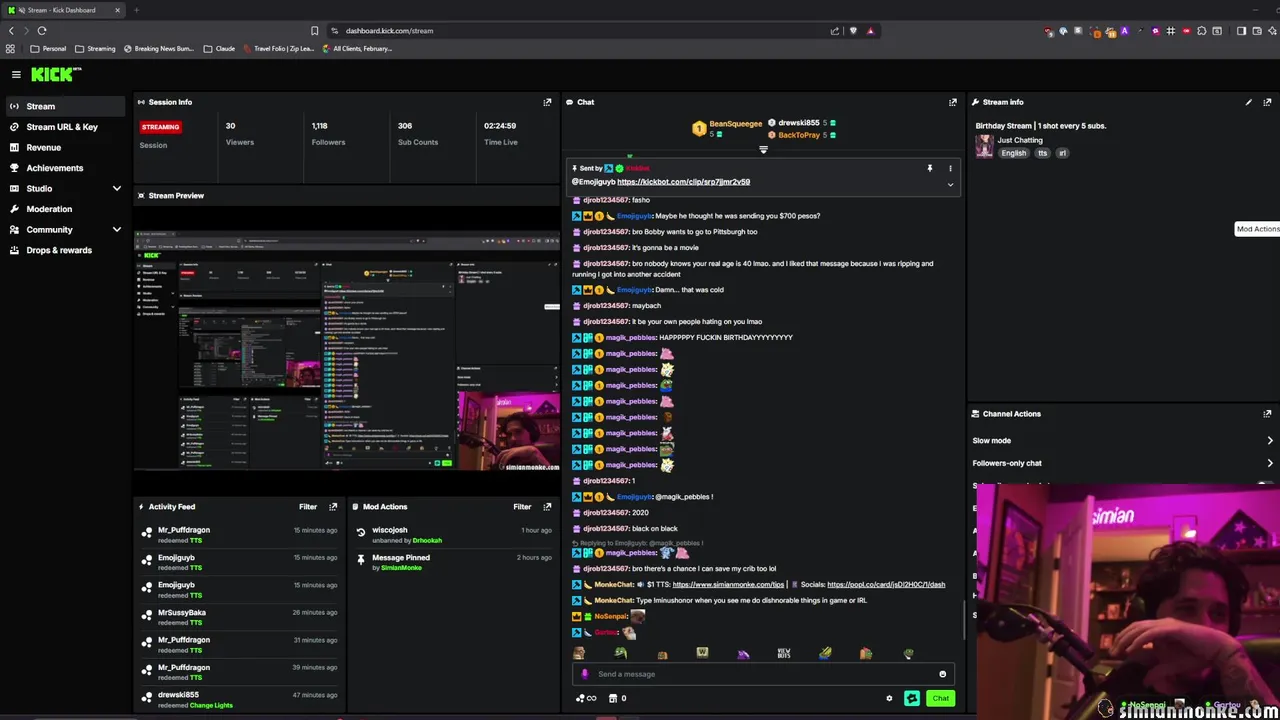The width and height of the screenshot is (1280, 720).
Task: Click the chat scrollbar
Action: click(x=964, y=620)
